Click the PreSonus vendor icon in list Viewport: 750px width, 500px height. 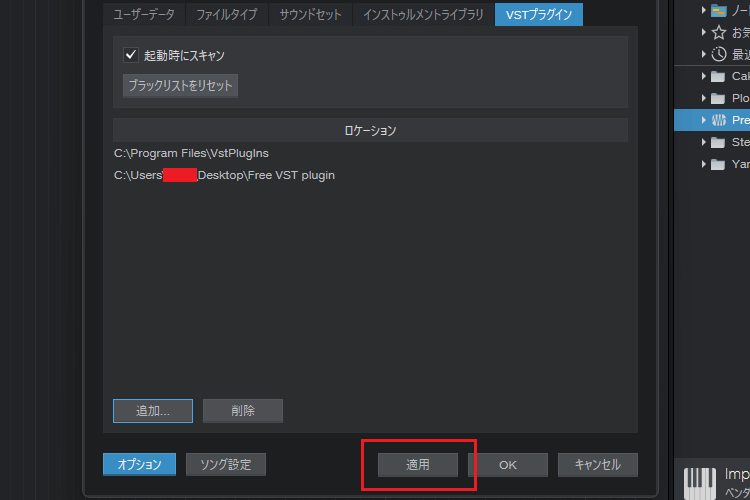(718, 120)
